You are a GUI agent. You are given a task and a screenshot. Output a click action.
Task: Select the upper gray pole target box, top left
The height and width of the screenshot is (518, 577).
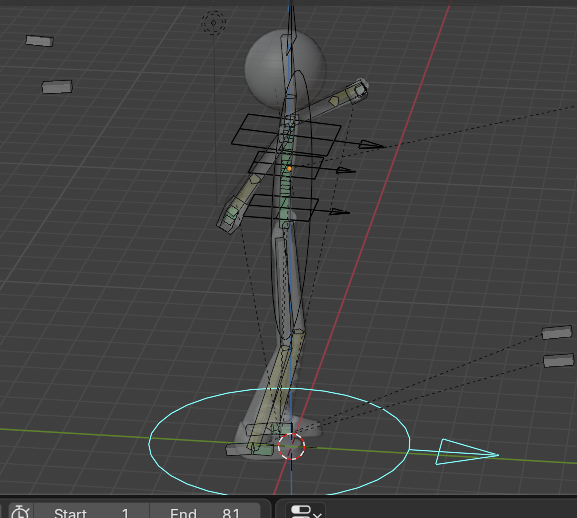[39, 40]
